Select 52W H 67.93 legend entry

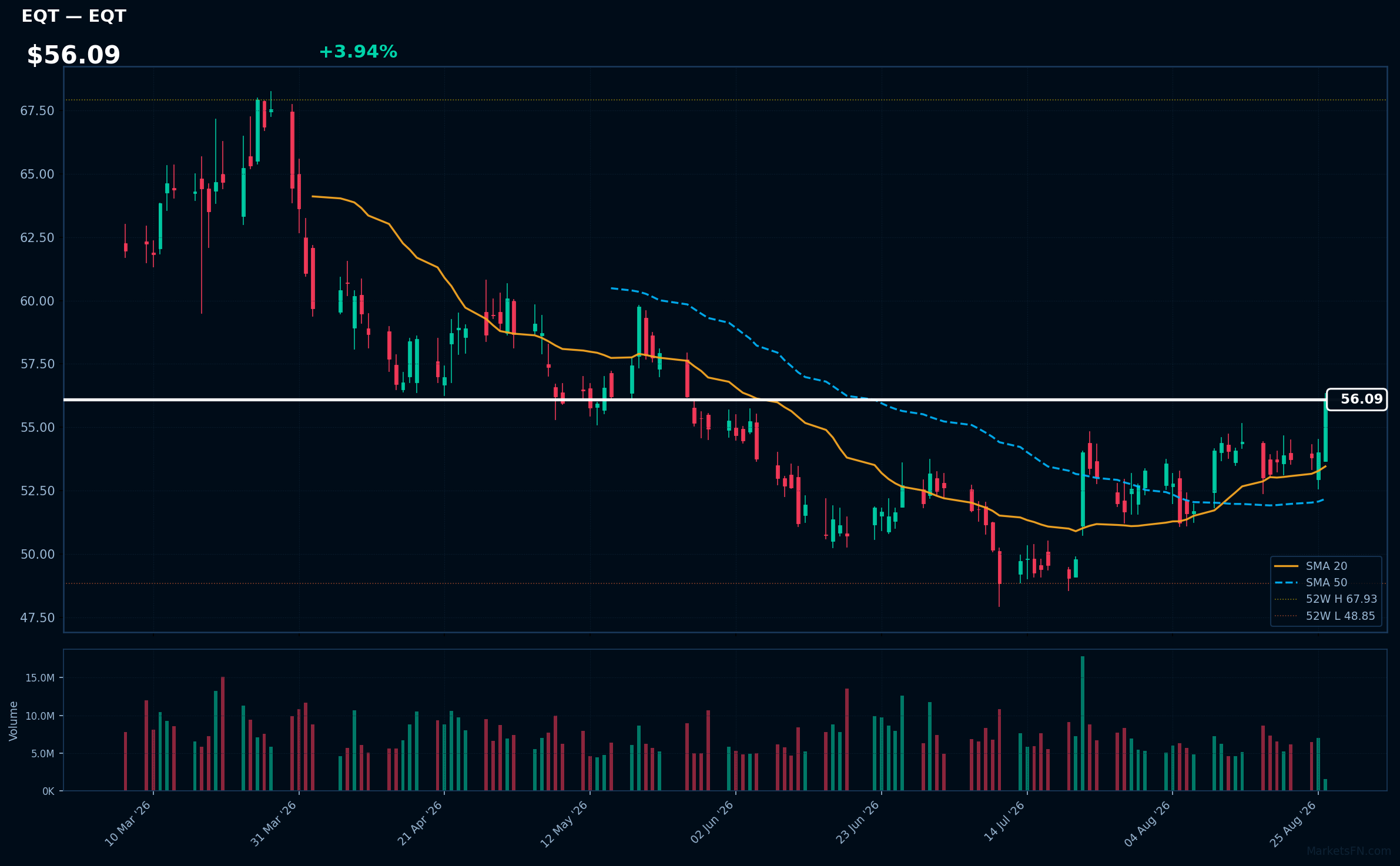click(x=1326, y=599)
